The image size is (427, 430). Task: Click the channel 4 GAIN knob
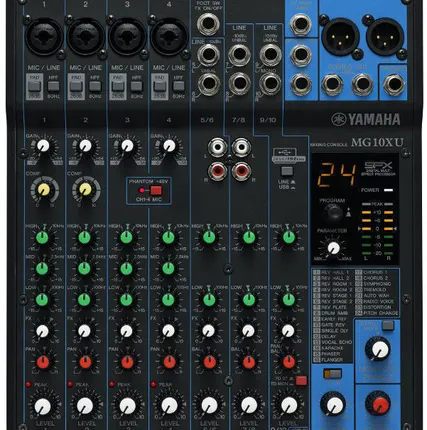[x=169, y=146]
